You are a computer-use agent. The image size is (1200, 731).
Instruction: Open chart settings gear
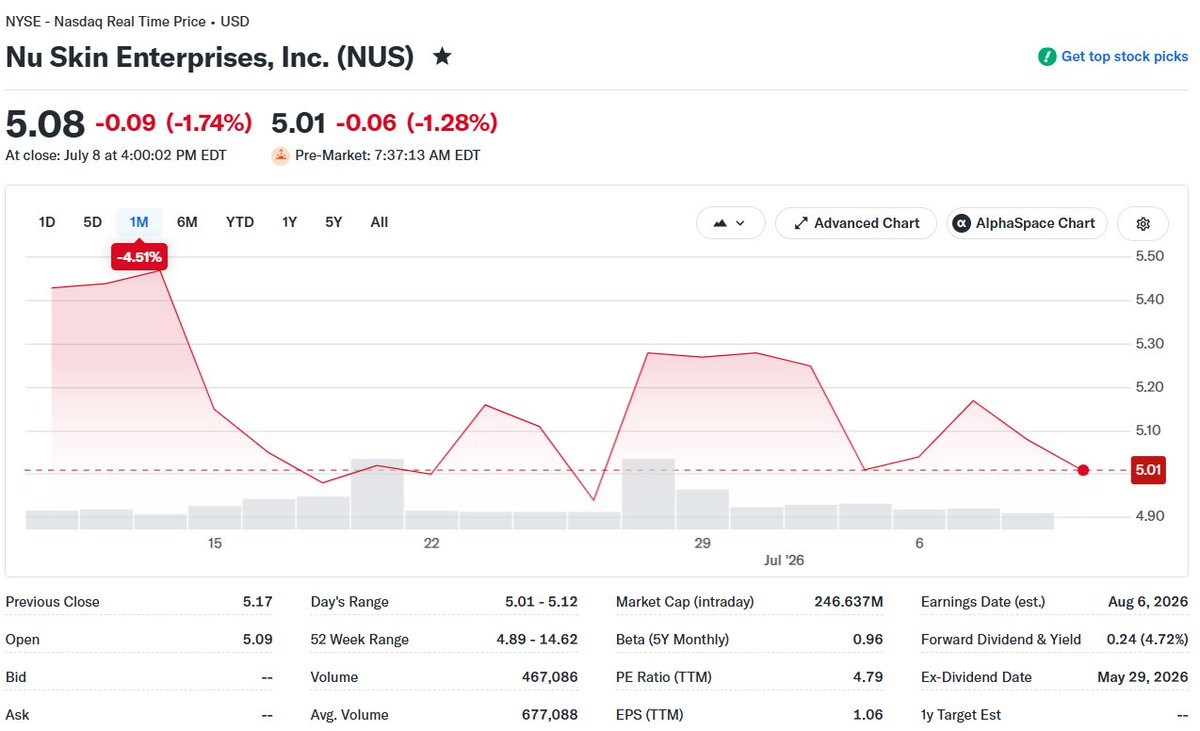pos(1144,223)
